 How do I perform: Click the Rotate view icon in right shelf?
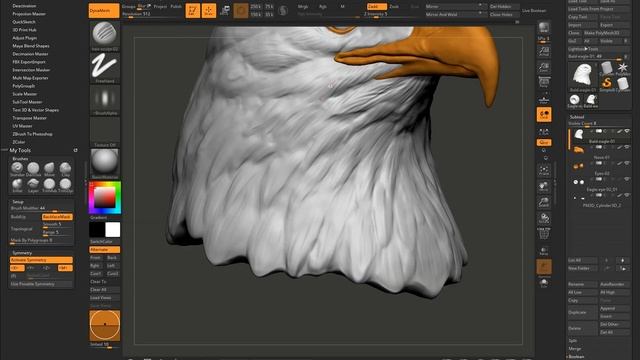(544, 219)
